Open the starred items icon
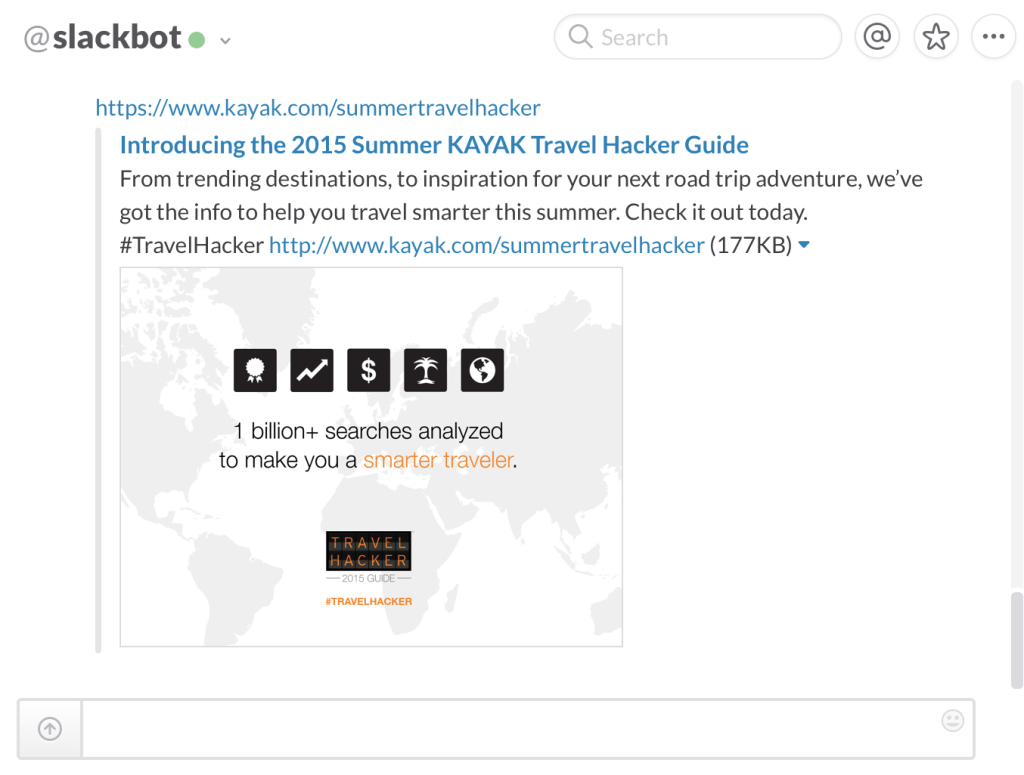The image size is (1024, 775). point(935,38)
